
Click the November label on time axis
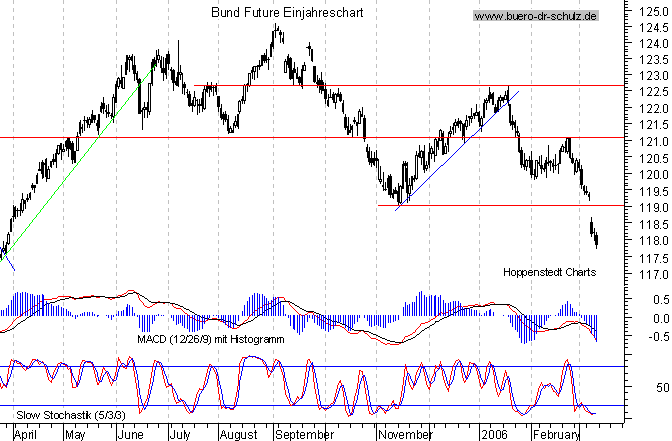(405, 435)
